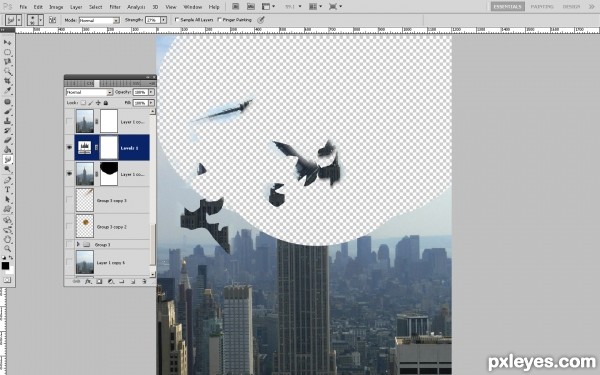Create new adjustment layer from panel bottom

click(x=110, y=281)
